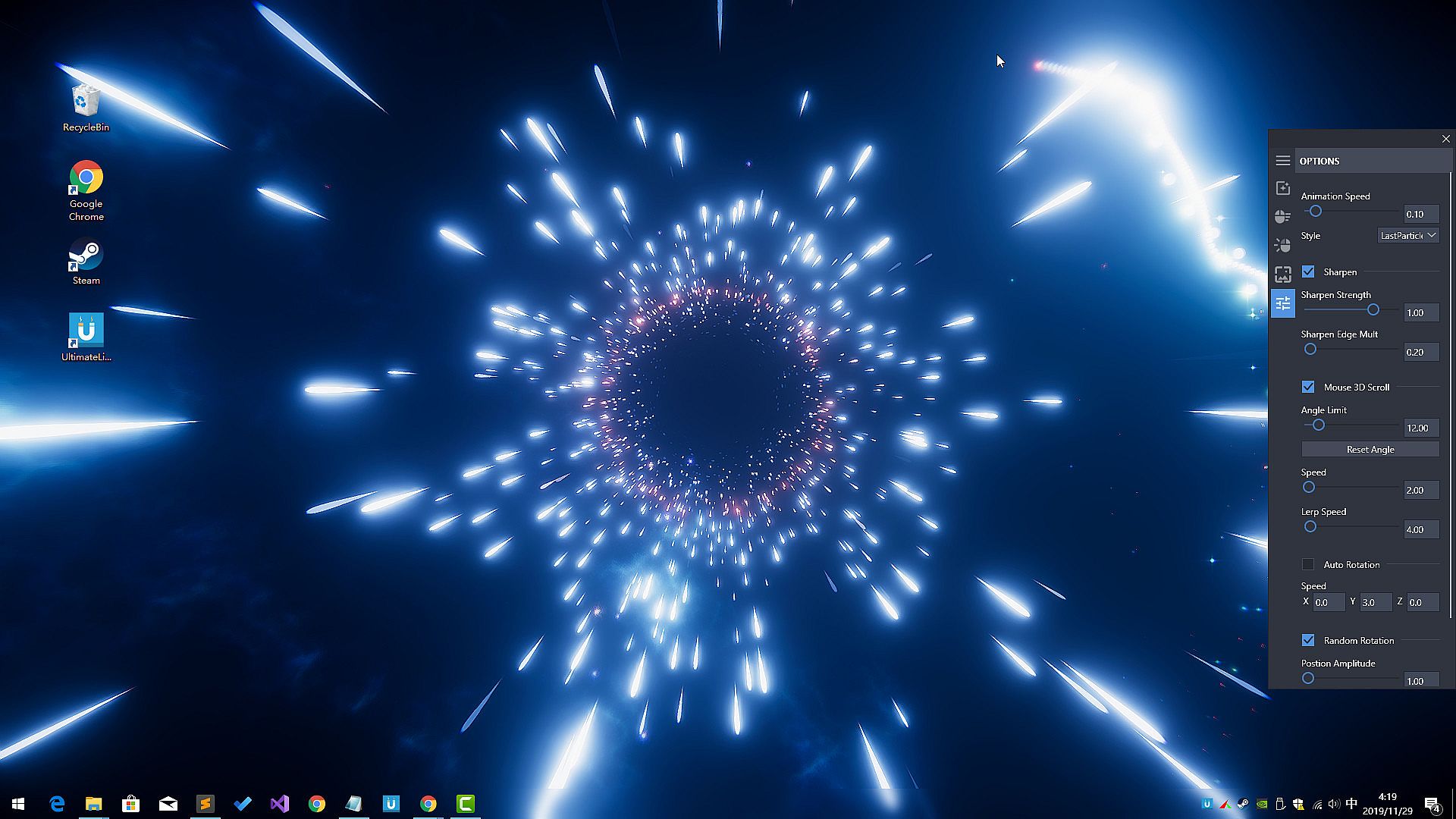Select the options sliders sidebar icon
This screenshot has width=1456, height=819.
1282,303
